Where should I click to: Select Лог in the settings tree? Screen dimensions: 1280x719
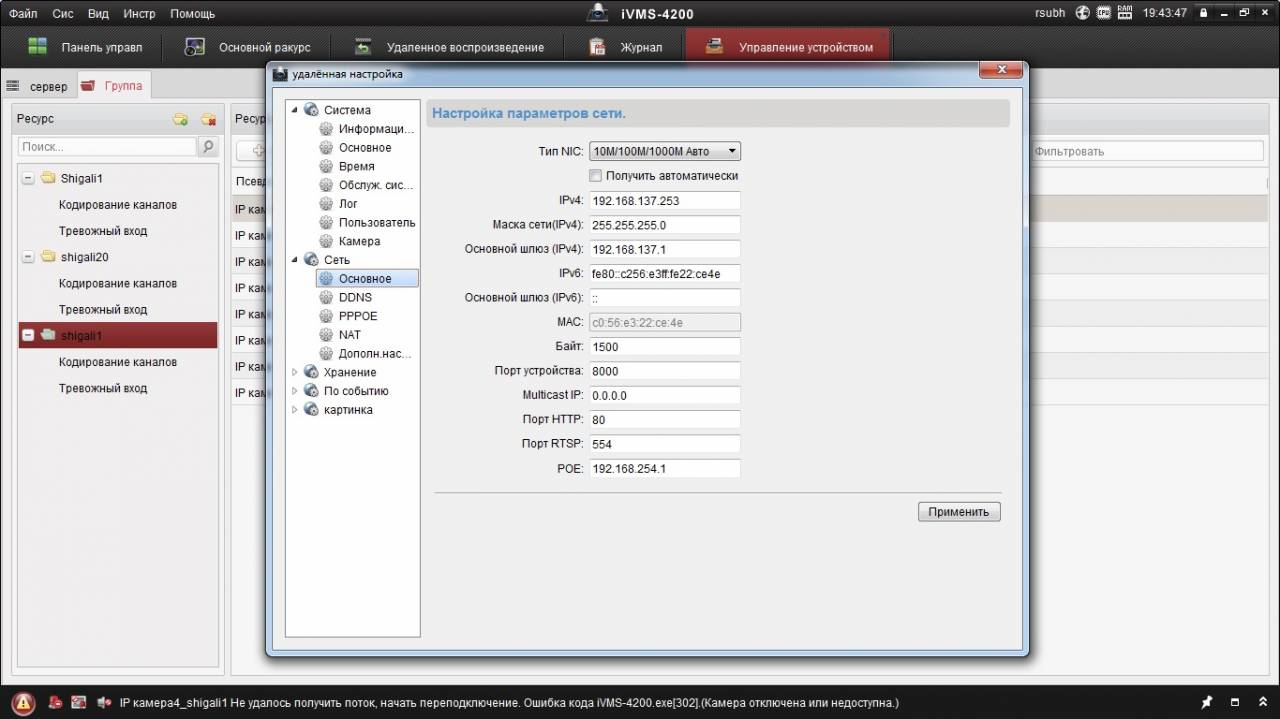pos(348,204)
